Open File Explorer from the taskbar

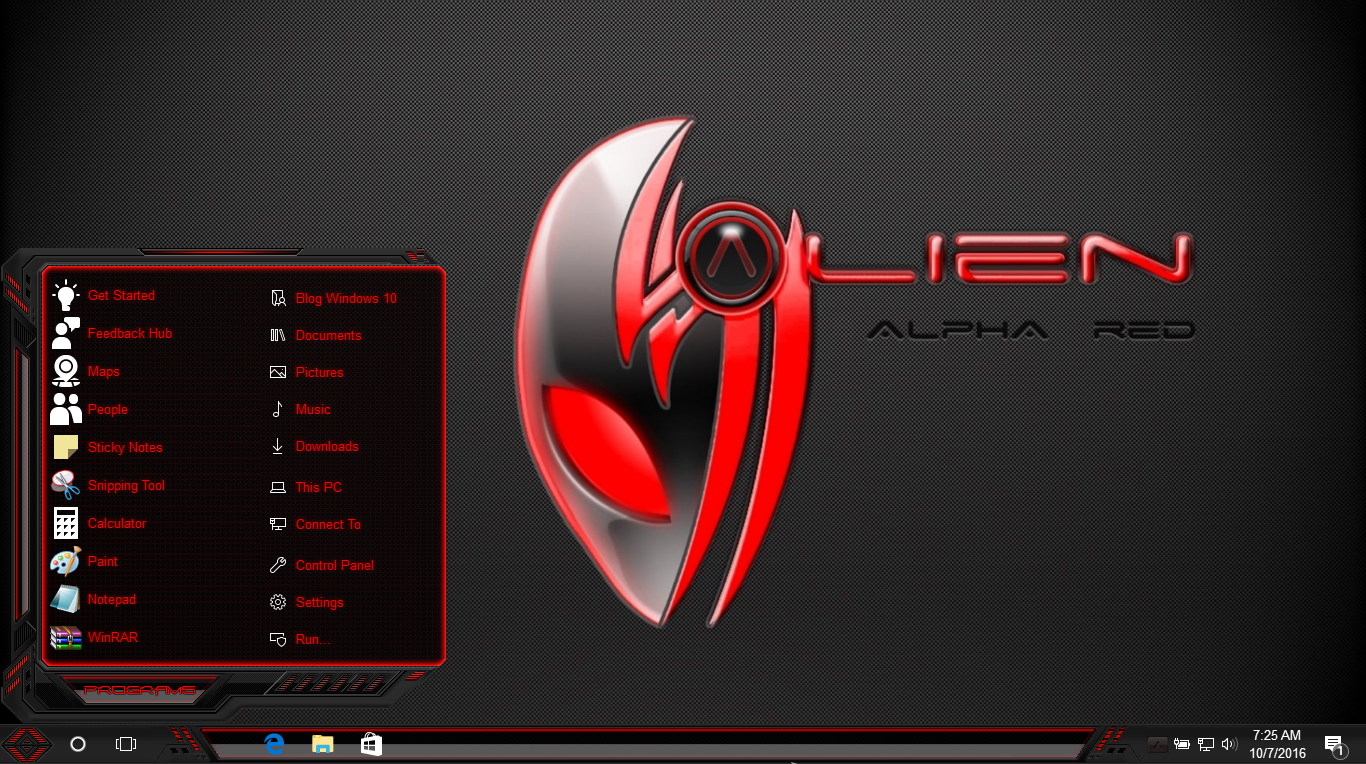click(x=322, y=744)
